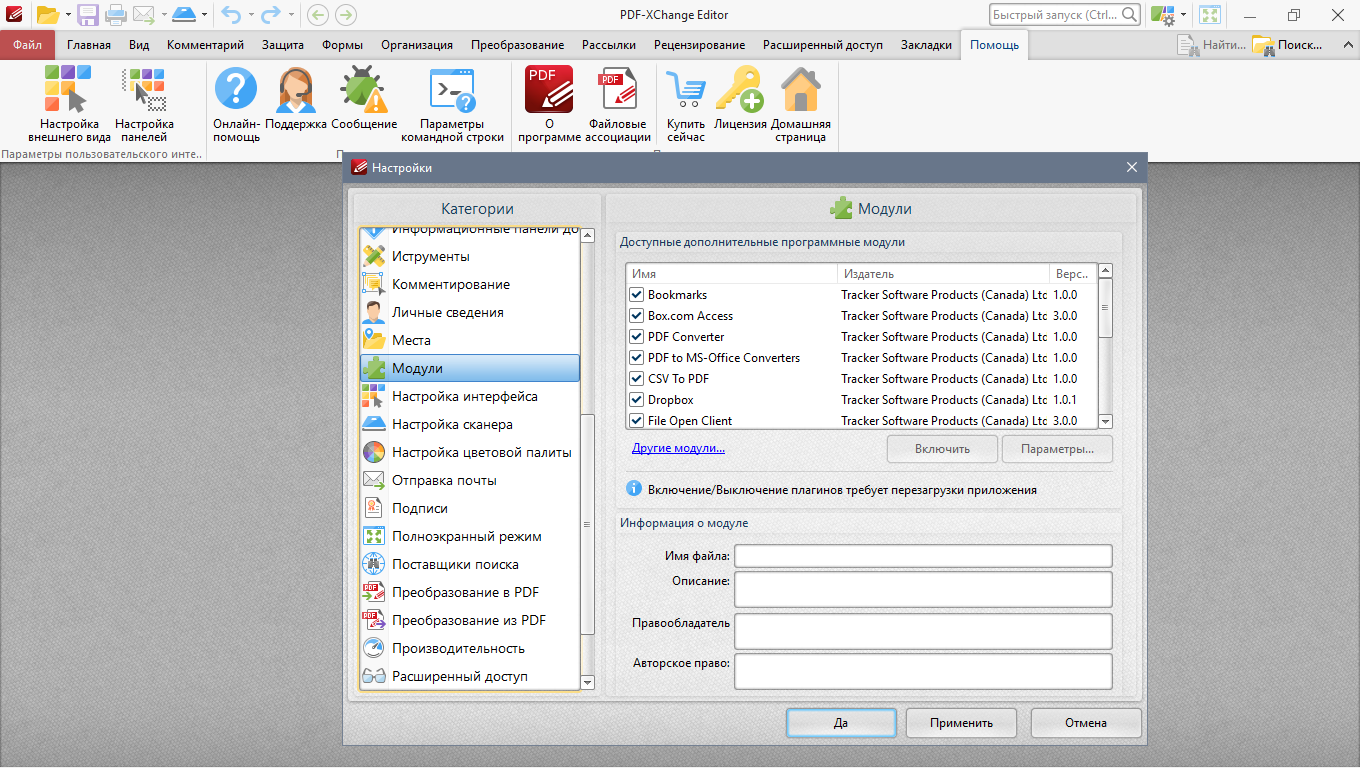Click the Имя файла input field
Image resolution: width=1360 pixels, height=768 pixels.
923,555
